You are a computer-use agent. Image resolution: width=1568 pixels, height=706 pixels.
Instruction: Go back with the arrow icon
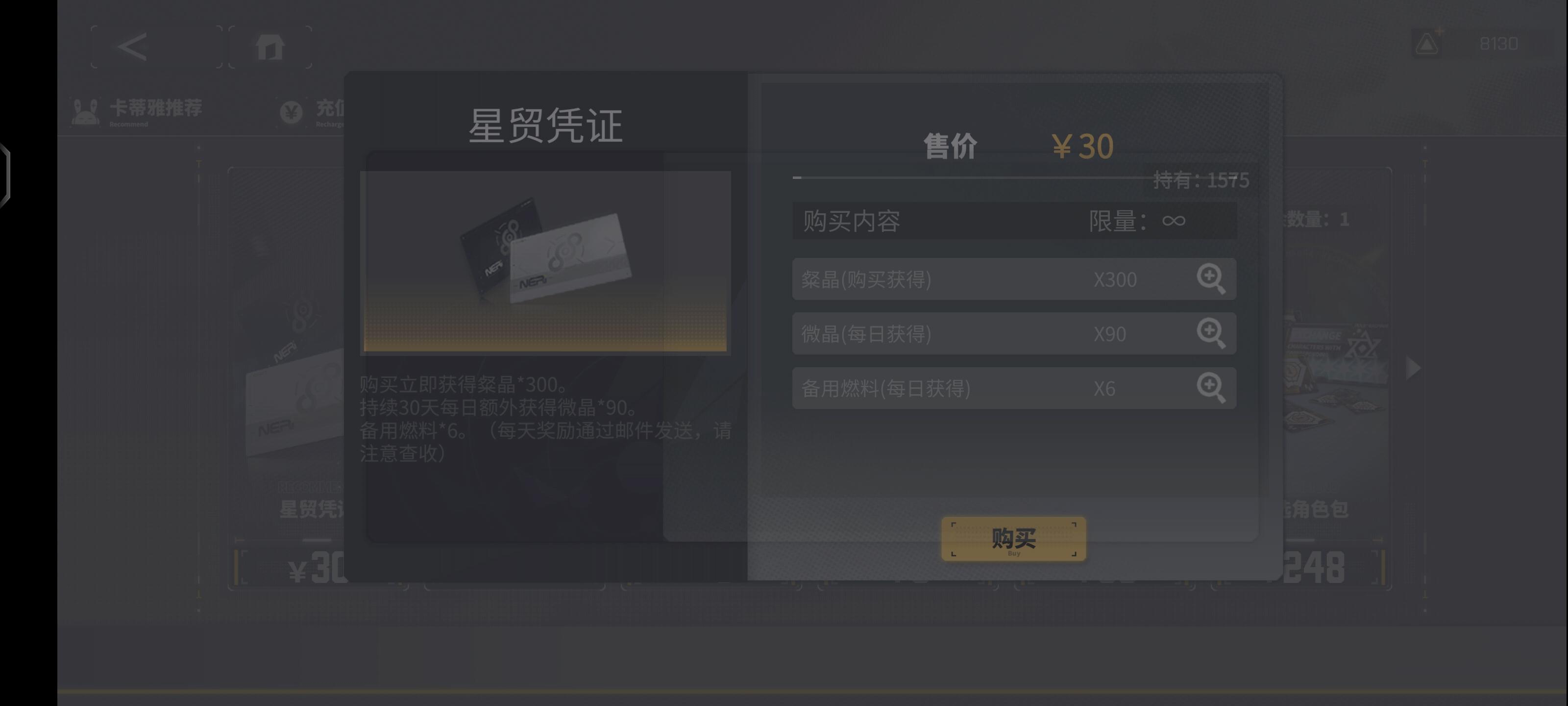point(132,47)
